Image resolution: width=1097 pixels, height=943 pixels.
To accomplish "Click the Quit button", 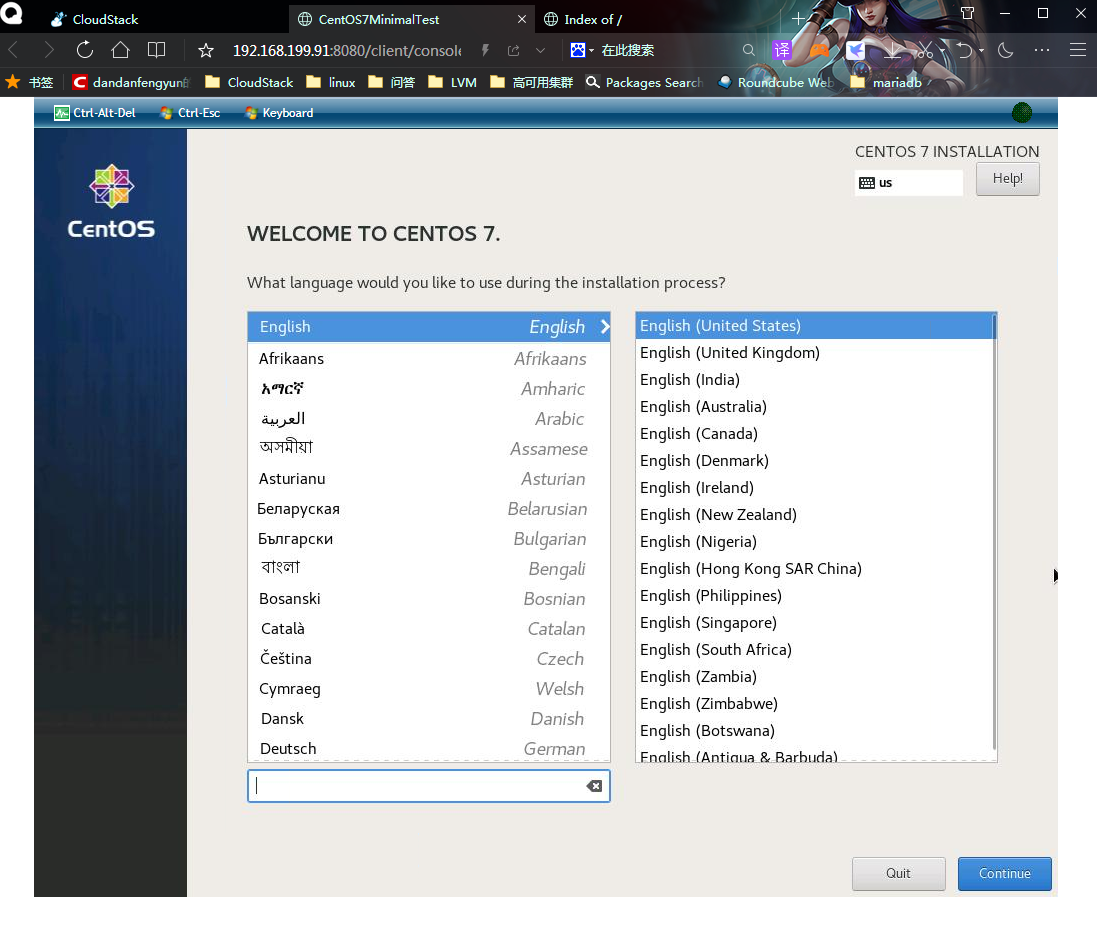I will coord(898,873).
